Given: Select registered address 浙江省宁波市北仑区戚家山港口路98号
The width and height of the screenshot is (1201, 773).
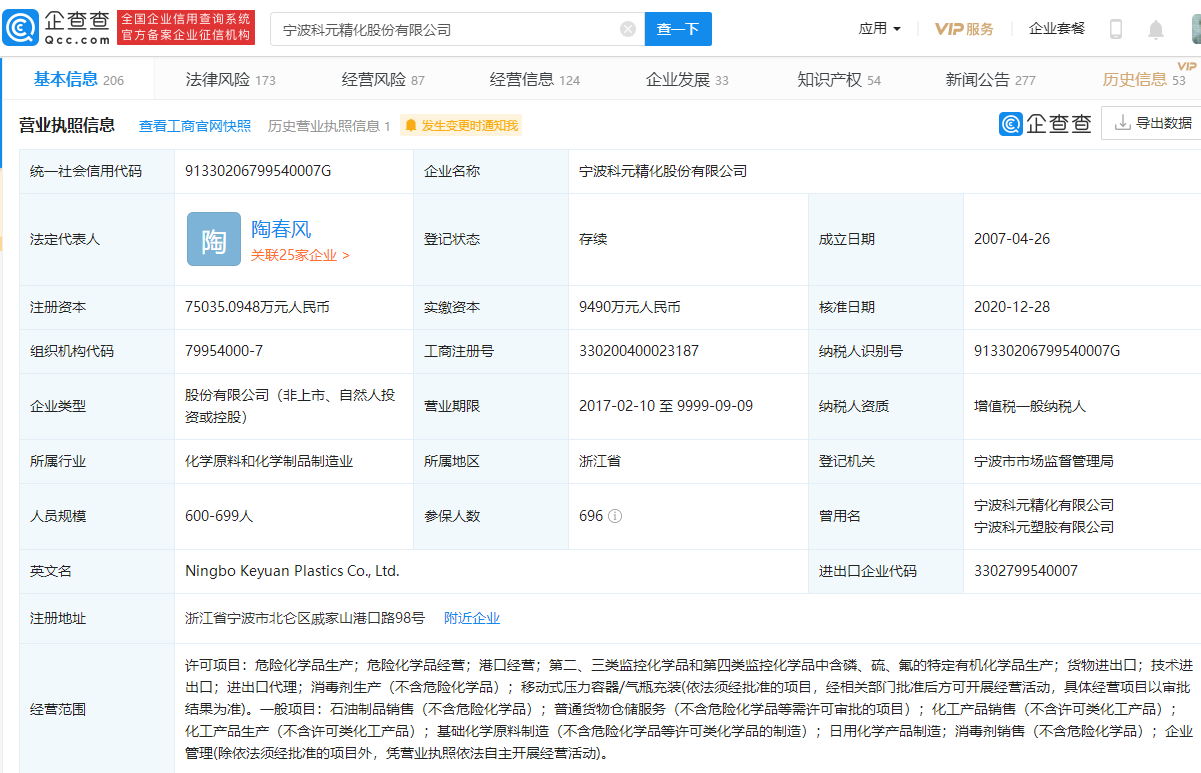Looking at the screenshot, I should point(305,618).
